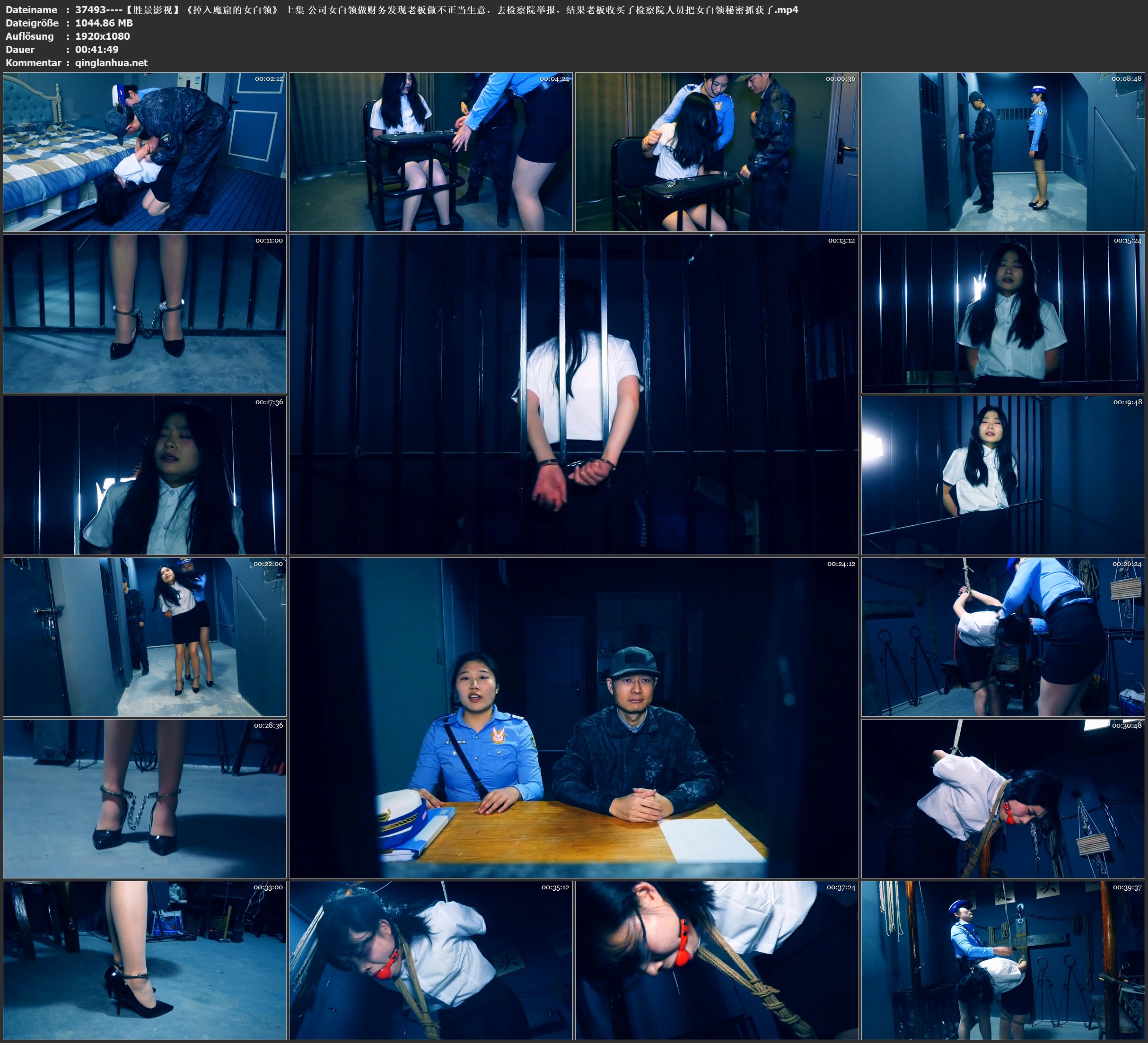Click the thumbnail timestamped 00:02:12
Screen dimensions: 1148x1043
coord(145,151)
